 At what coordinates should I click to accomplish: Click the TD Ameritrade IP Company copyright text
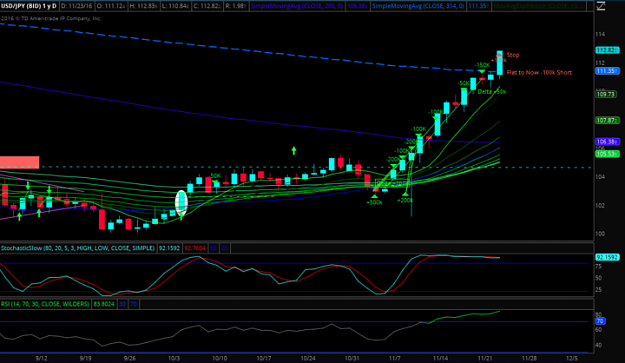(51, 18)
